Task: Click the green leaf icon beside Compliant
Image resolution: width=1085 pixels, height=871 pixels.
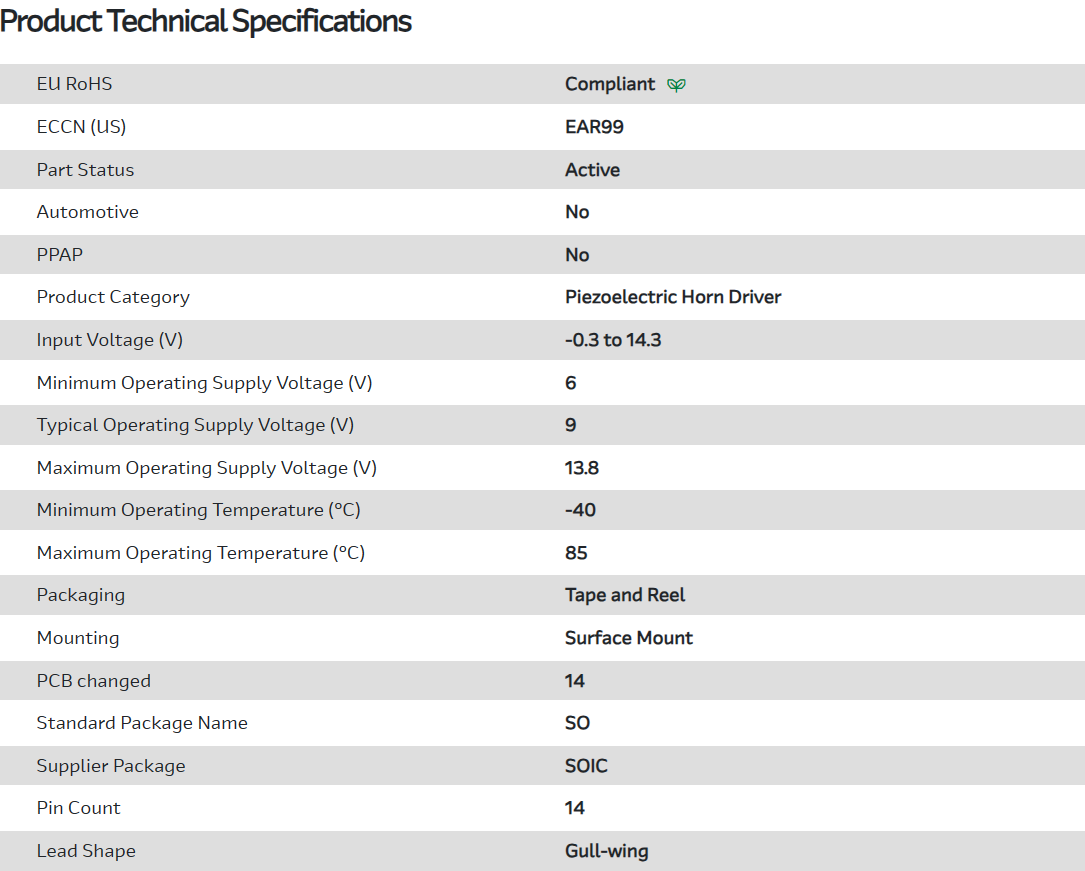Action: [x=677, y=85]
